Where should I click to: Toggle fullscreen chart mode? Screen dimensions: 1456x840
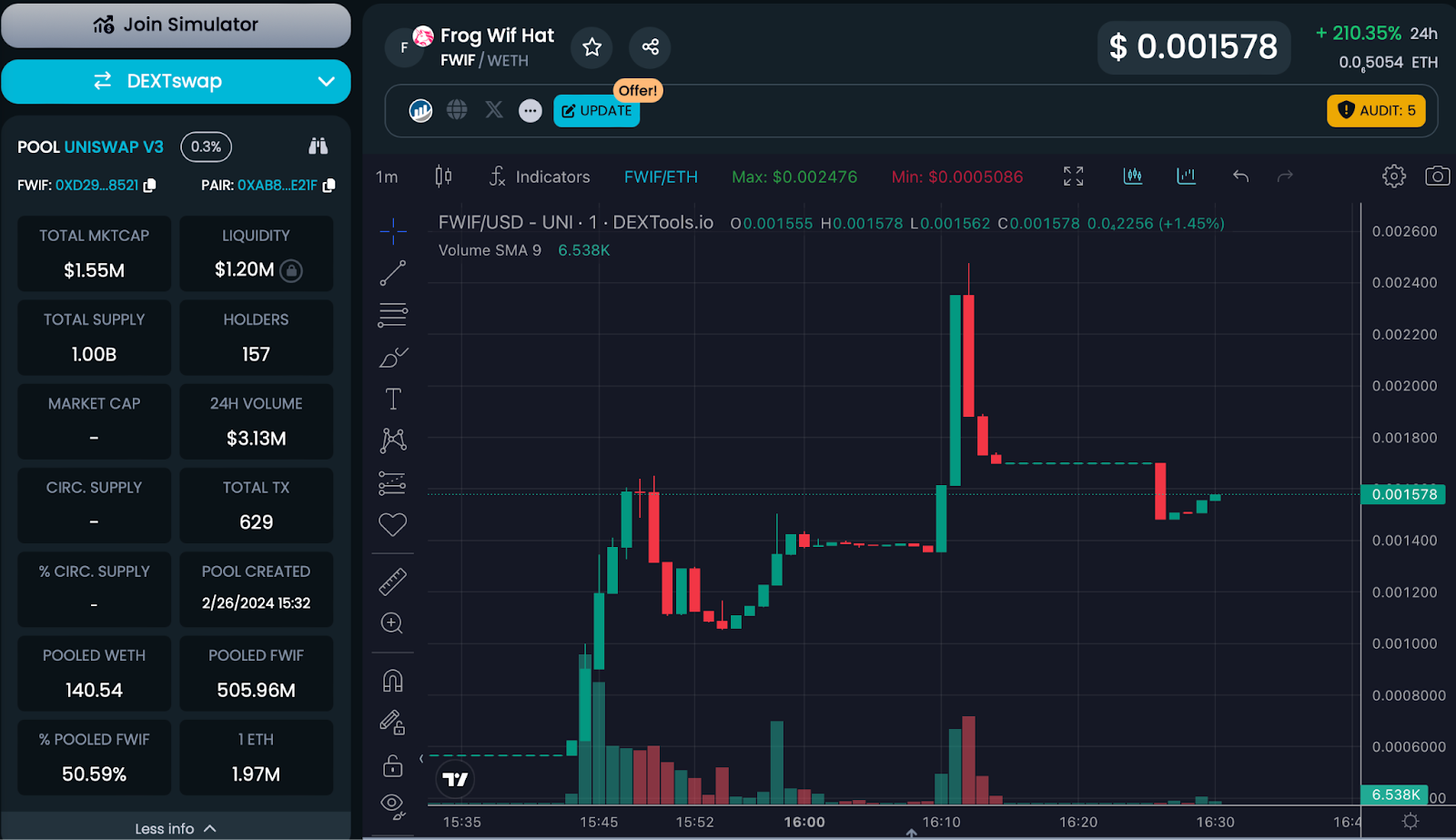1074,177
